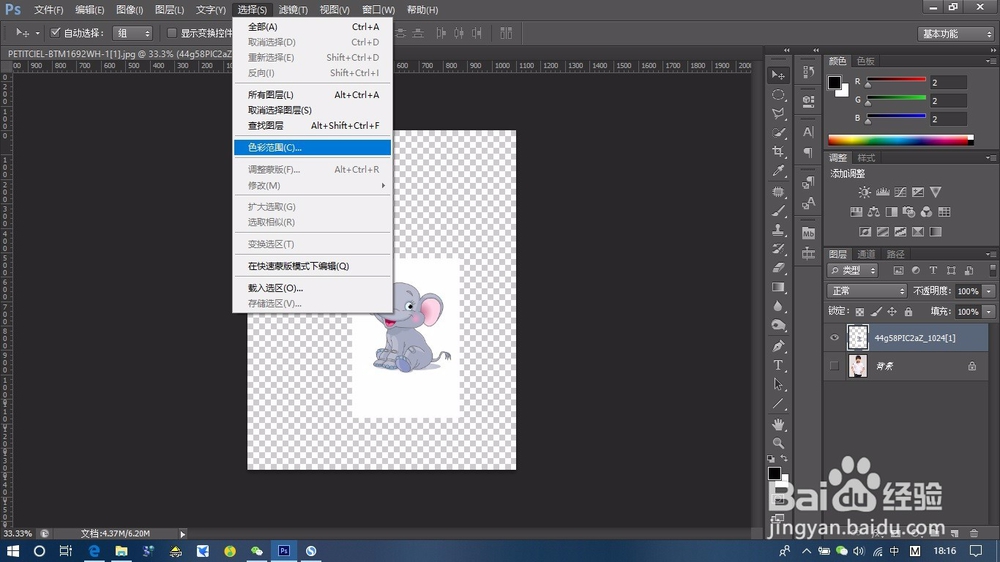Select the Brush tool
Image resolution: width=1000 pixels, height=562 pixels.
point(778,211)
